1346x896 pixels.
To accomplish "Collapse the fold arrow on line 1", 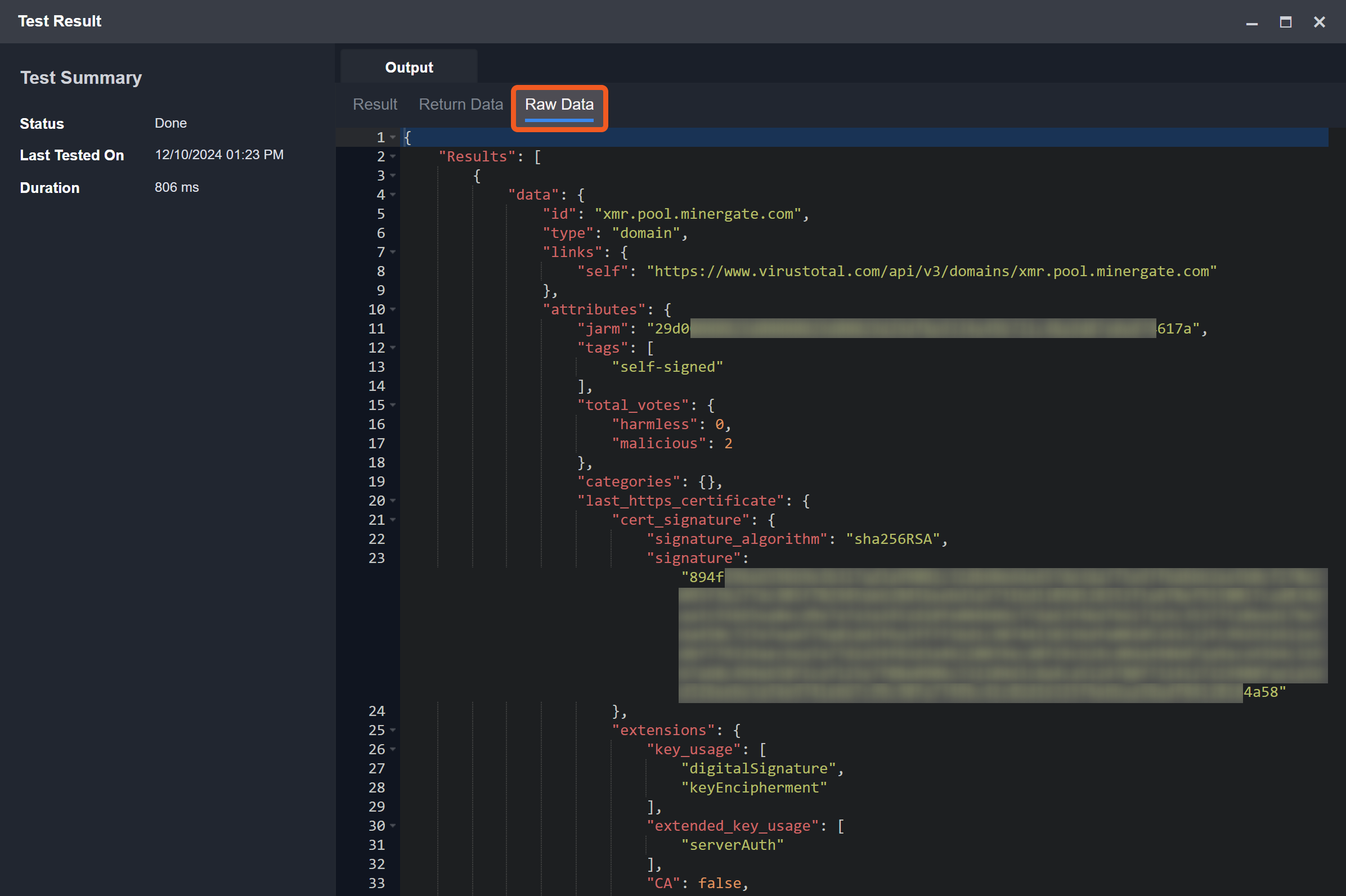I will (393, 138).
